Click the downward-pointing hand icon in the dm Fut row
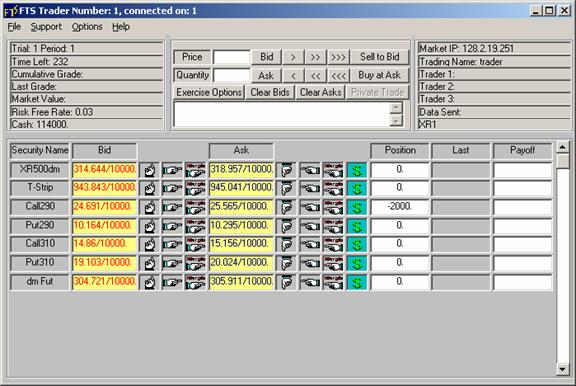576x386 pixels. coord(287,282)
